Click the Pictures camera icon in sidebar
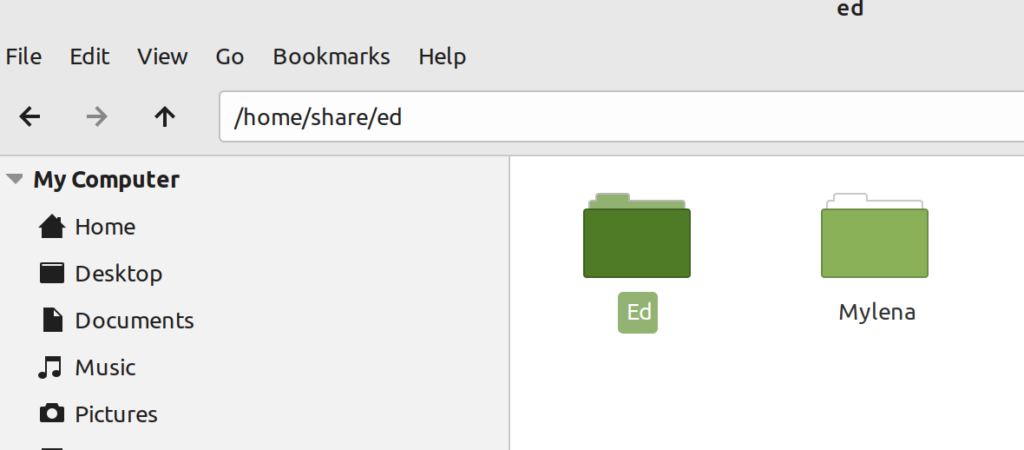This screenshot has width=1024, height=450. tap(52, 414)
